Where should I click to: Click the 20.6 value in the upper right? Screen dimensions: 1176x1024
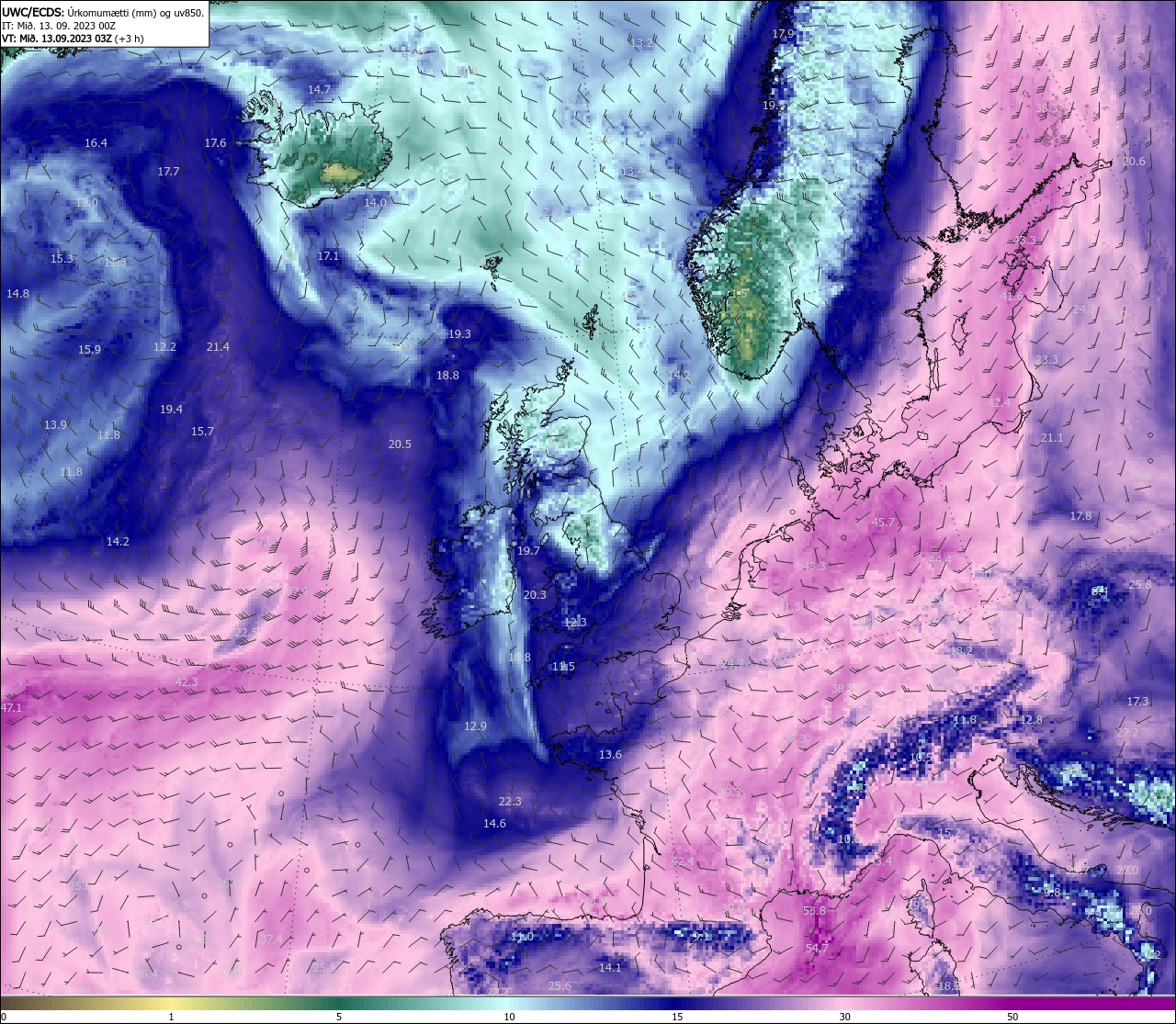[1135, 161]
